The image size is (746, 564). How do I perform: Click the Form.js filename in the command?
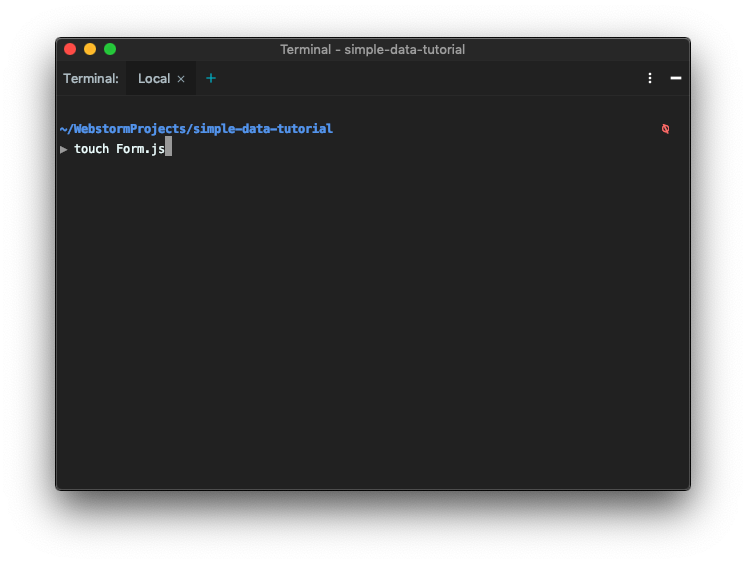pos(140,149)
